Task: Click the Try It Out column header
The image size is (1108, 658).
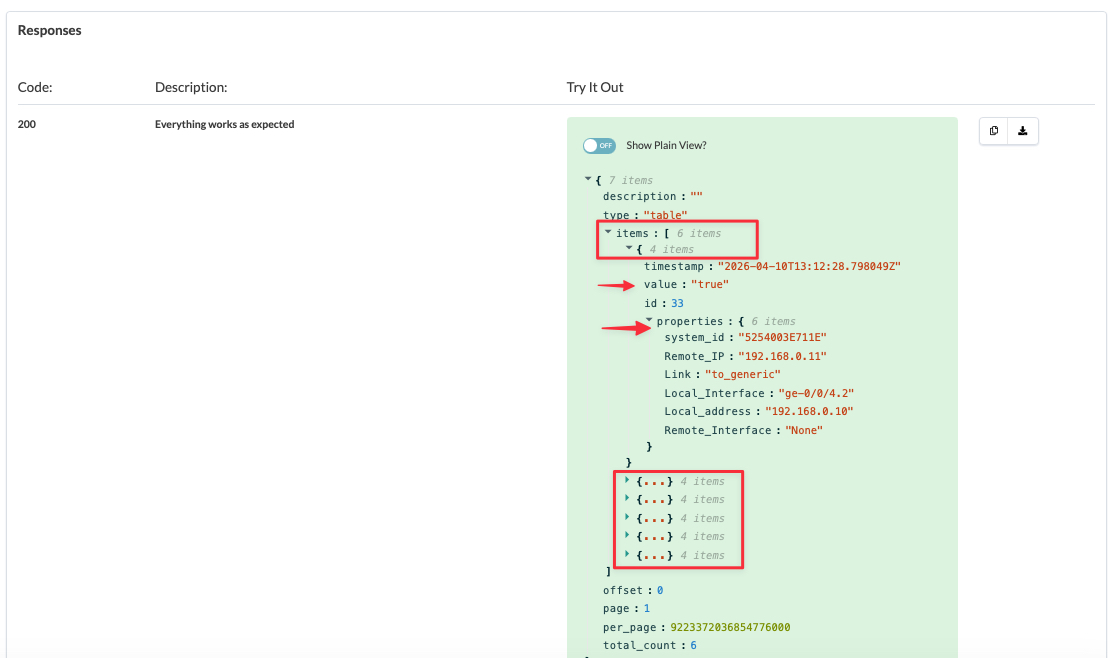Action: click(595, 87)
